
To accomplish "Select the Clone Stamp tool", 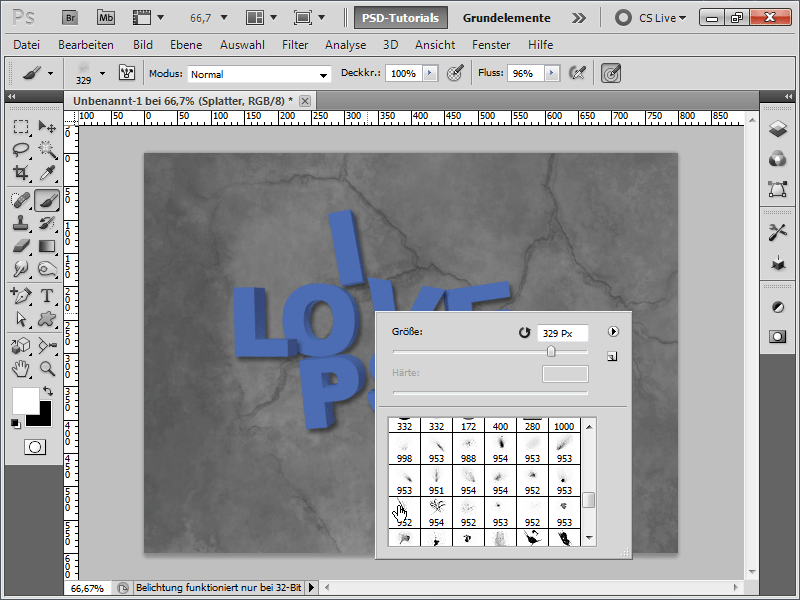I will pos(21,223).
